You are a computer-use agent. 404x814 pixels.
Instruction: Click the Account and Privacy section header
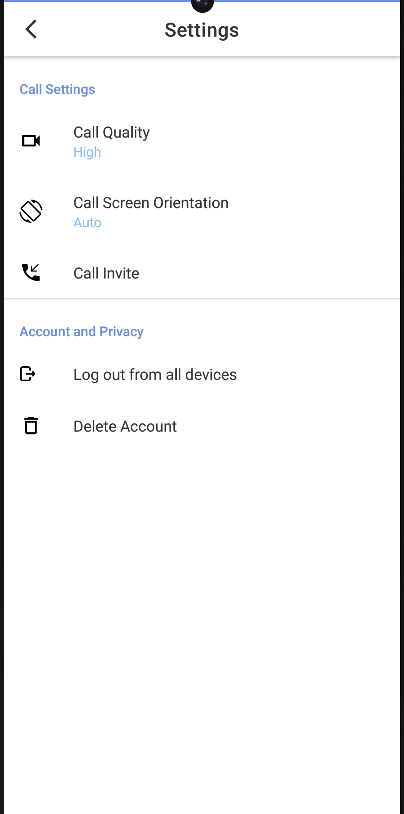click(x=82, y=331)
